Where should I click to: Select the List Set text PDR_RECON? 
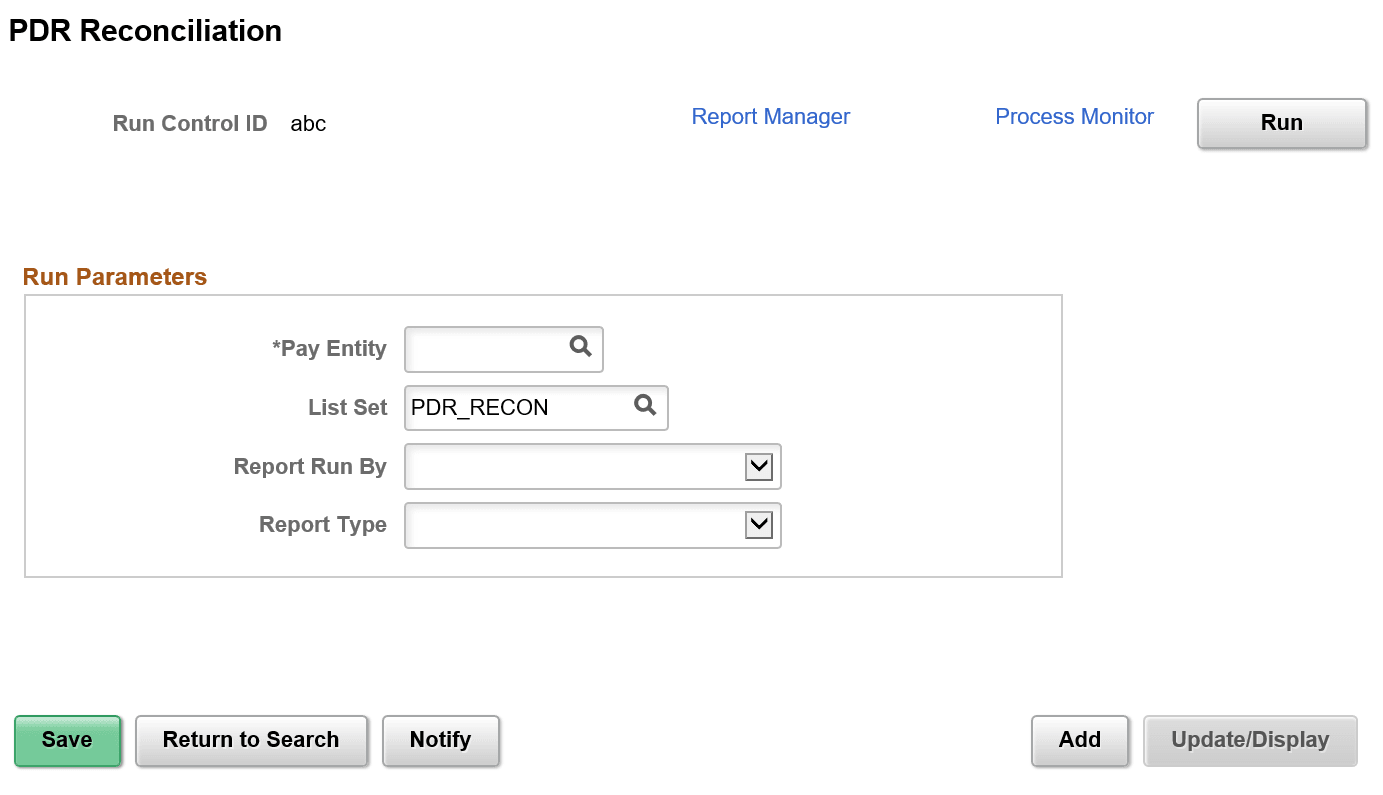(478, 407)
